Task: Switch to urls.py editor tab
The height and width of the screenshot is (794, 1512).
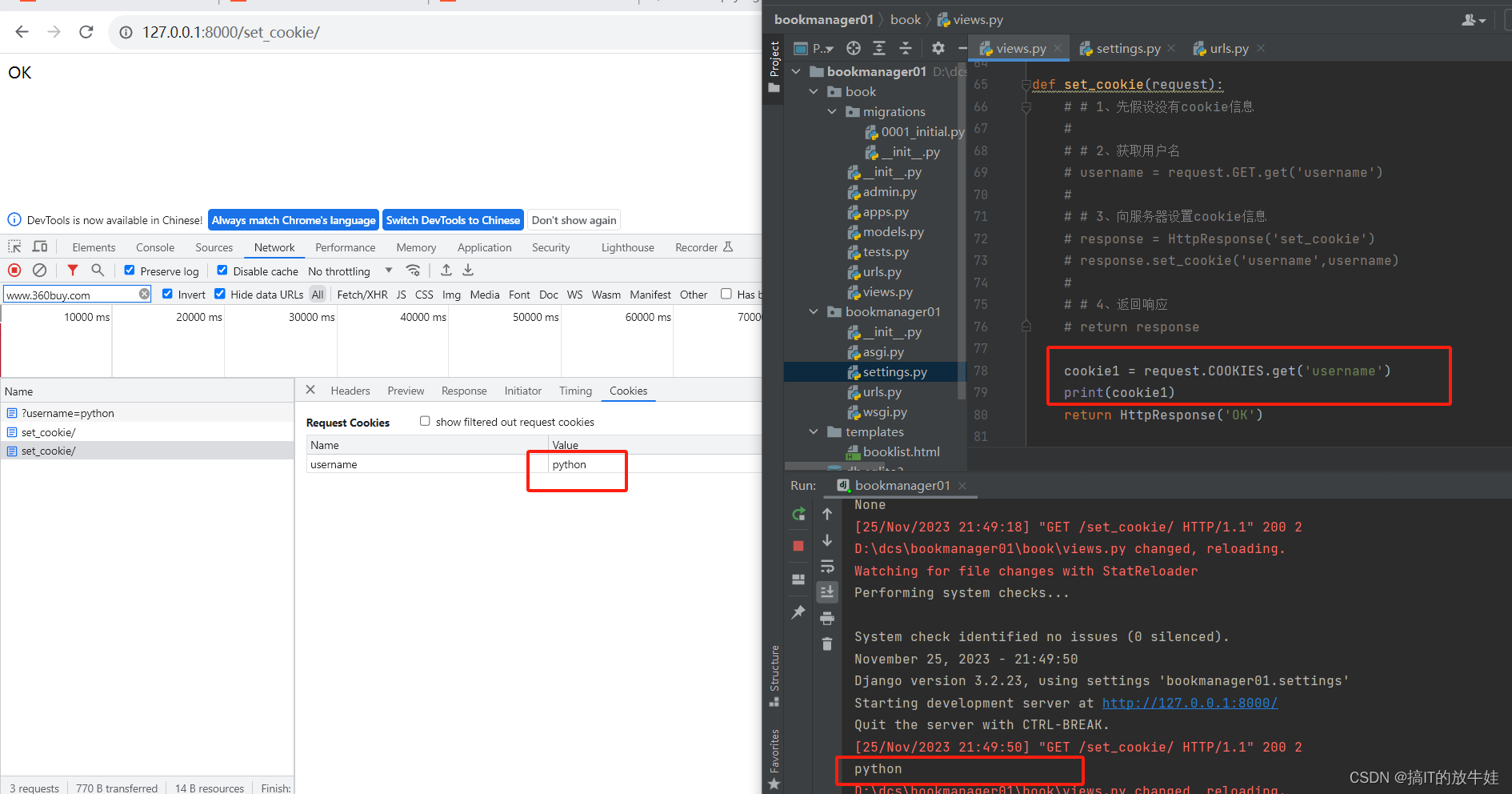Action: click(1229, 49)
